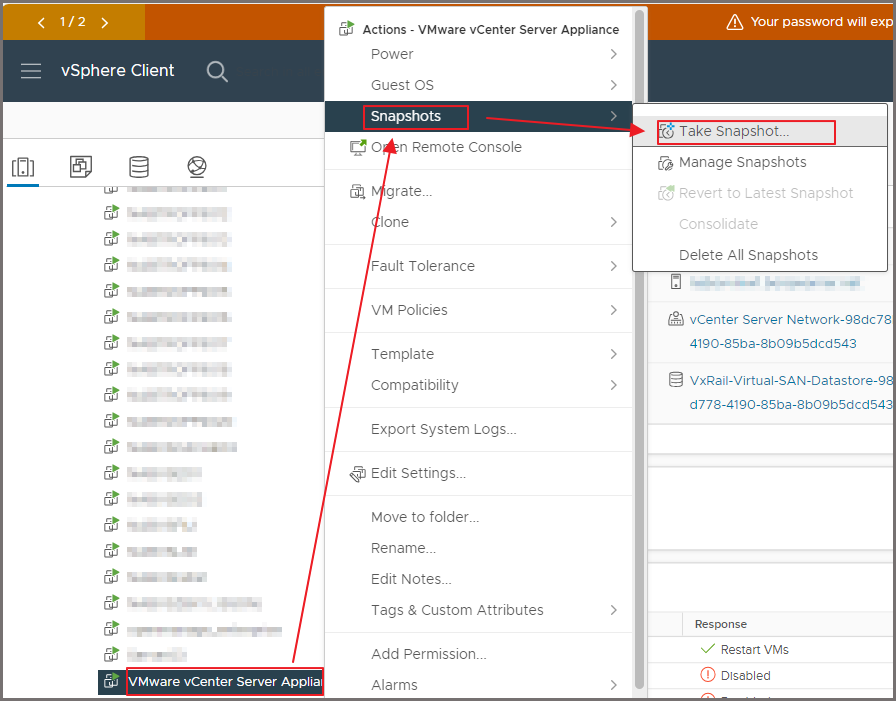Click the Migrate icon
The height and width of the screenshot is (701, 896).
coord(358,191)
